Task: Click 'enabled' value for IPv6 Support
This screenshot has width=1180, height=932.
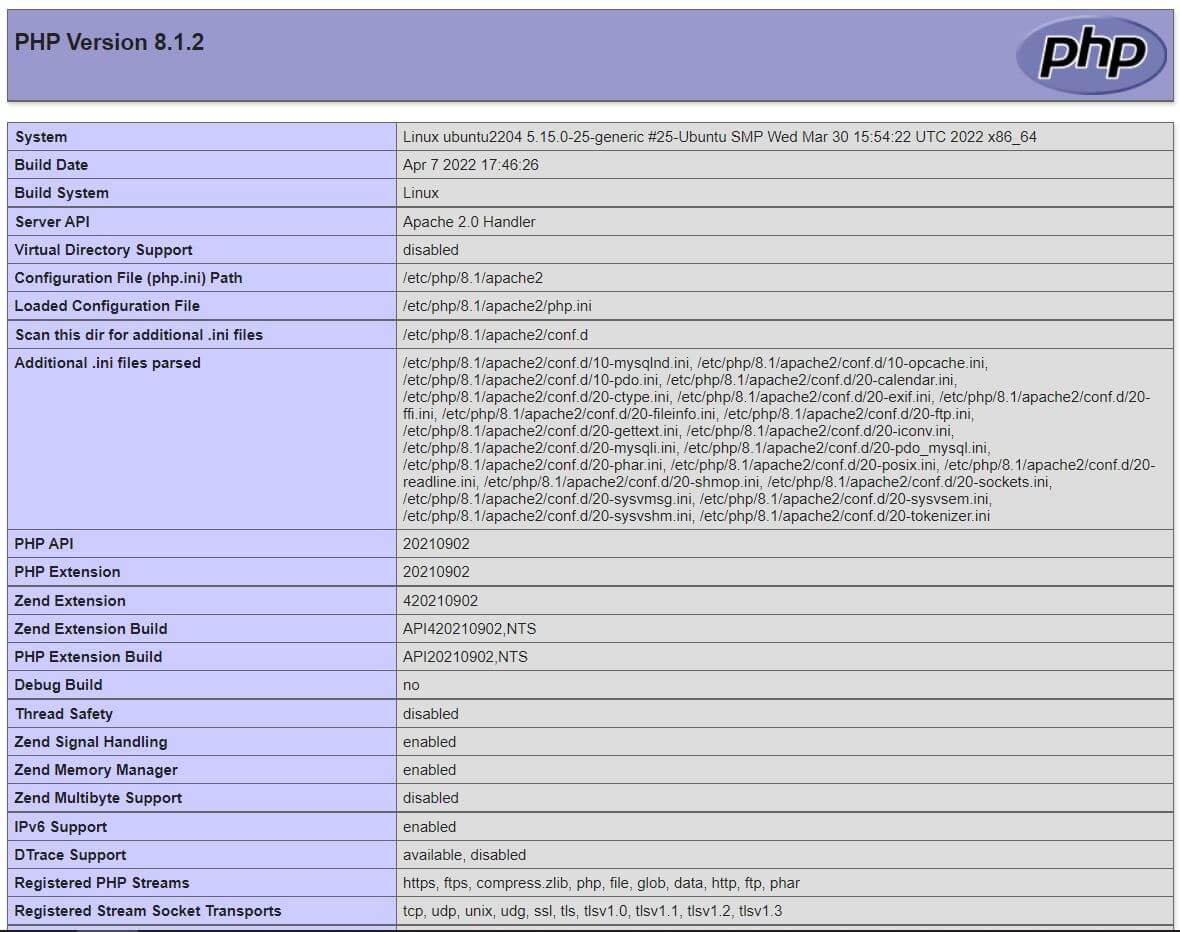Action: point(429,827)
